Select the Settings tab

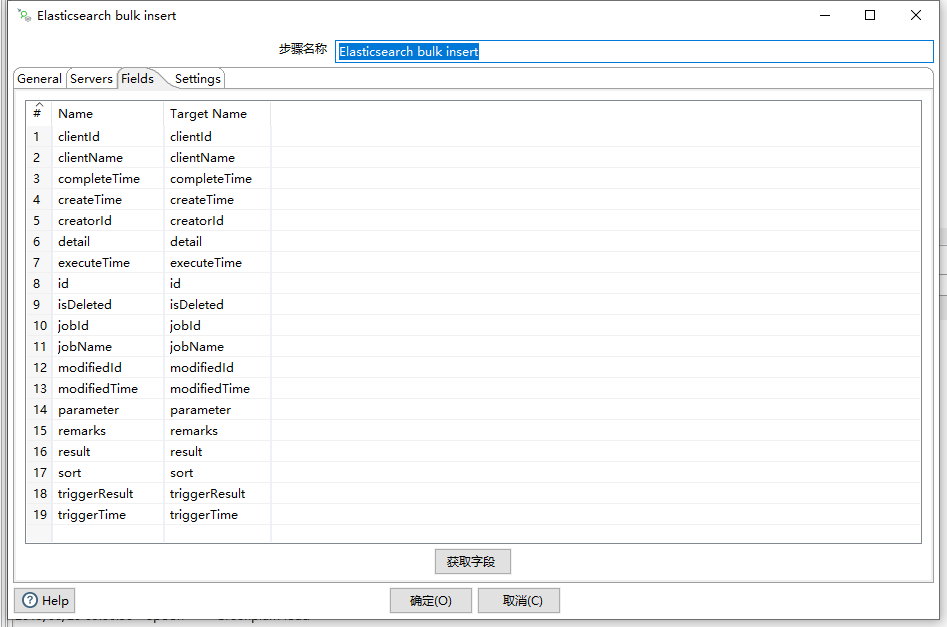[x=197, y=78]
